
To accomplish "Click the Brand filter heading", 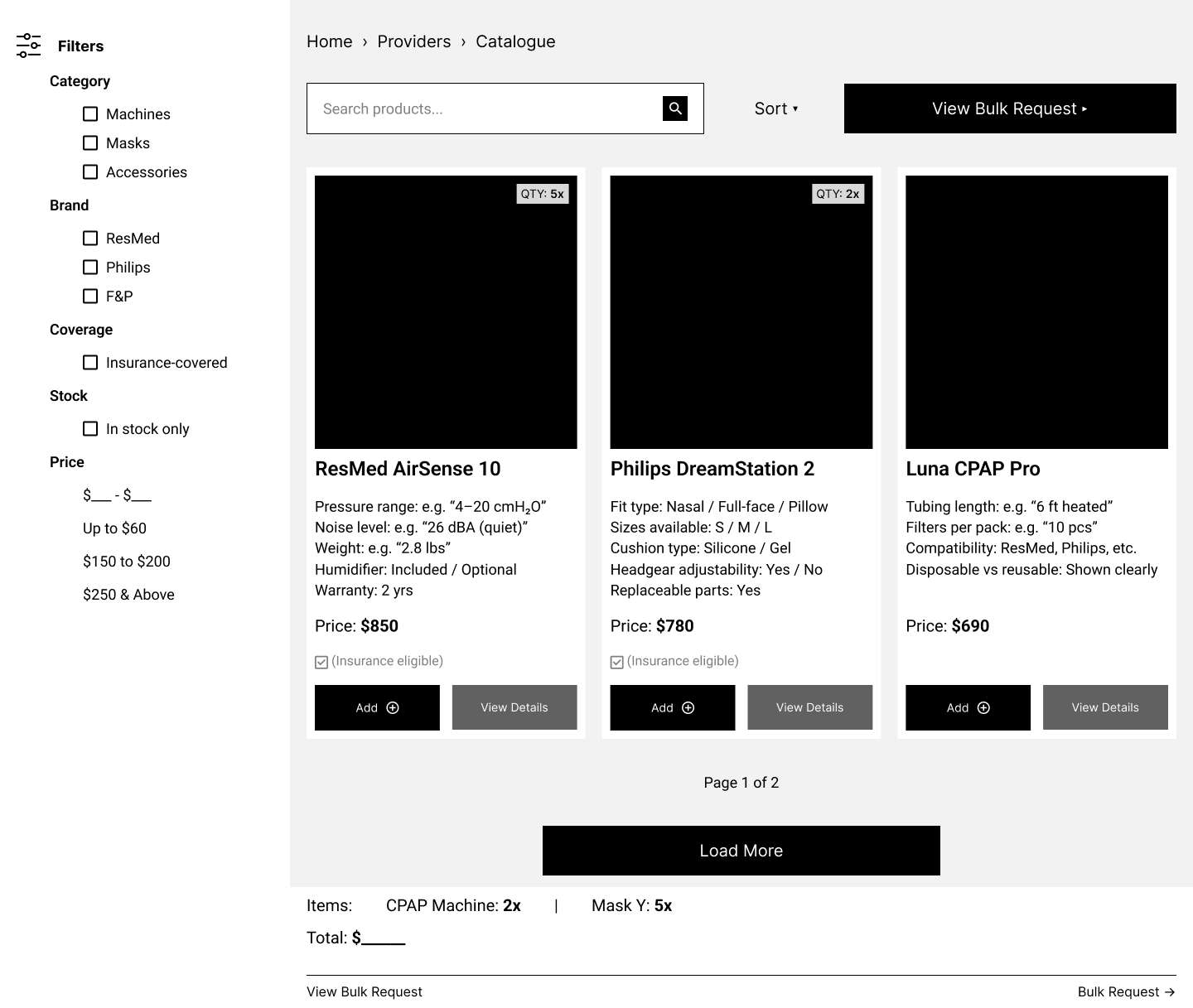I will pyautogui.click(x=69, y=205).
